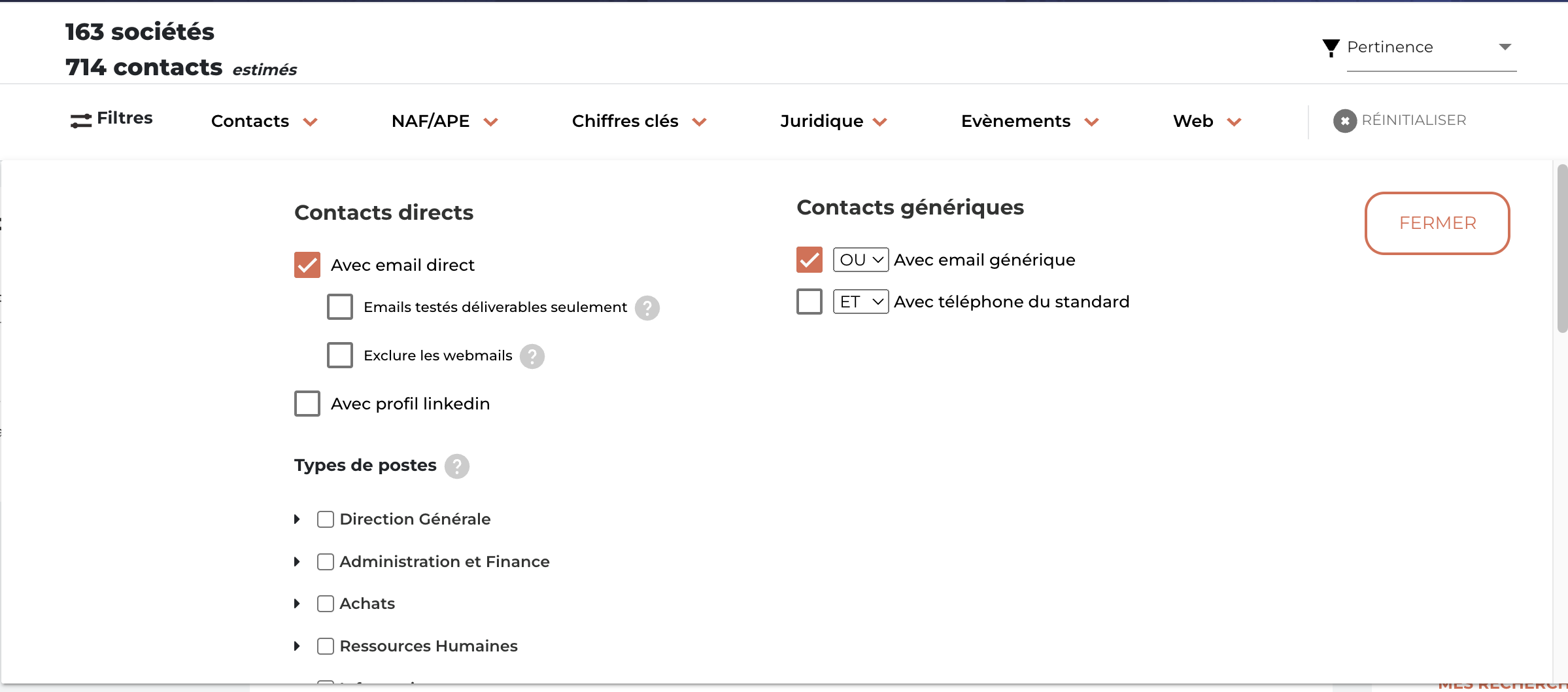Click the Filtres sliders icon
1568x692 pixels.
pyautogui.click(x=81, y=120)
